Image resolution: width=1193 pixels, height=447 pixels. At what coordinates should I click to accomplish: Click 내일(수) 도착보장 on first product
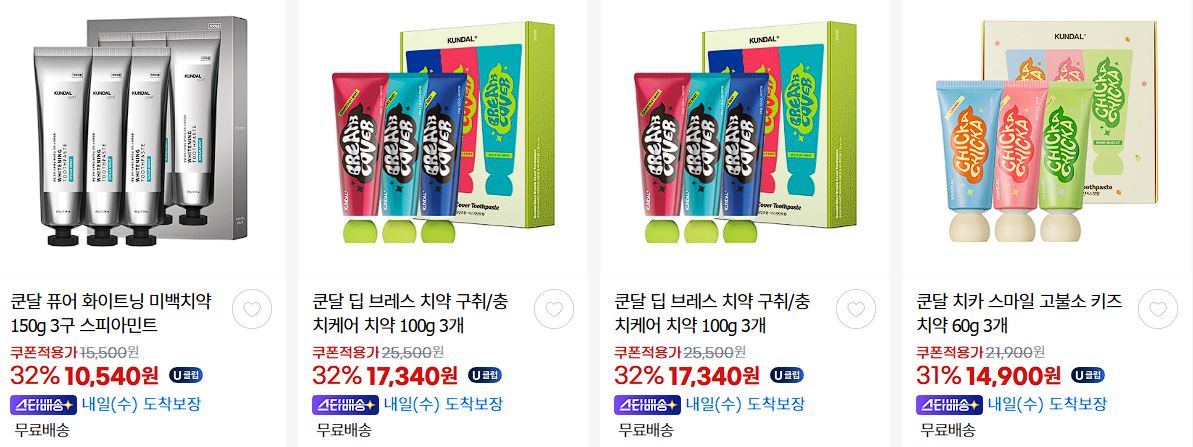point(141,404)
